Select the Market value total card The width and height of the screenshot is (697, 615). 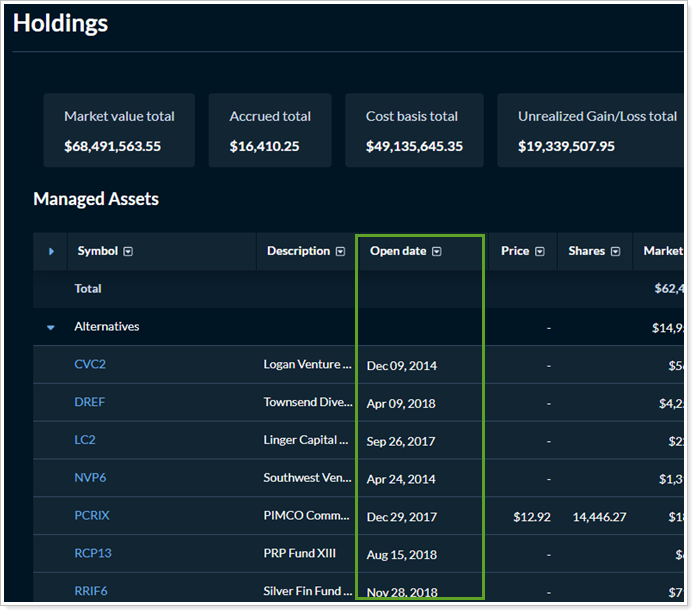[x=119, y=131]
